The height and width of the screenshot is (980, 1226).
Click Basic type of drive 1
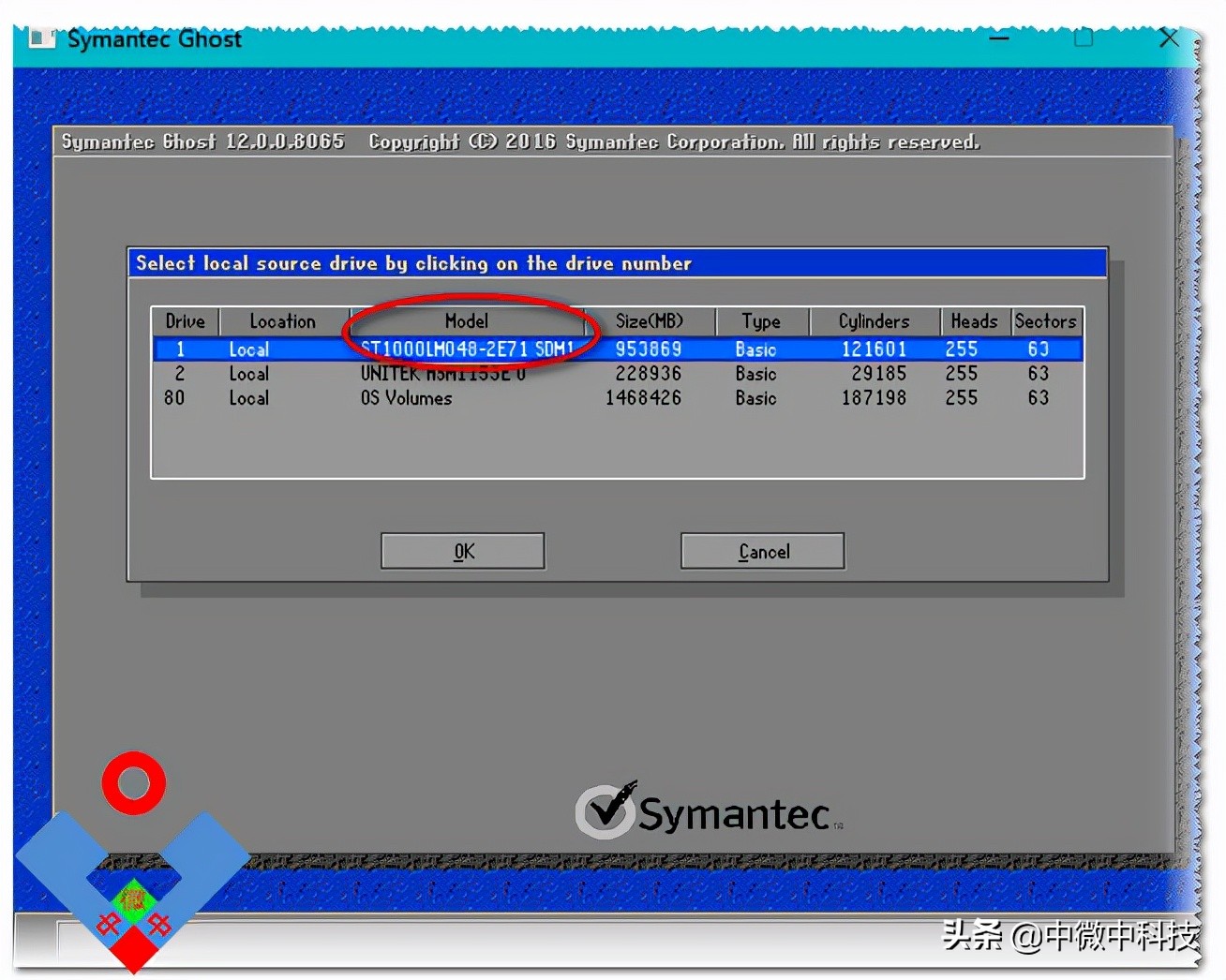click(x=756, y=349)
